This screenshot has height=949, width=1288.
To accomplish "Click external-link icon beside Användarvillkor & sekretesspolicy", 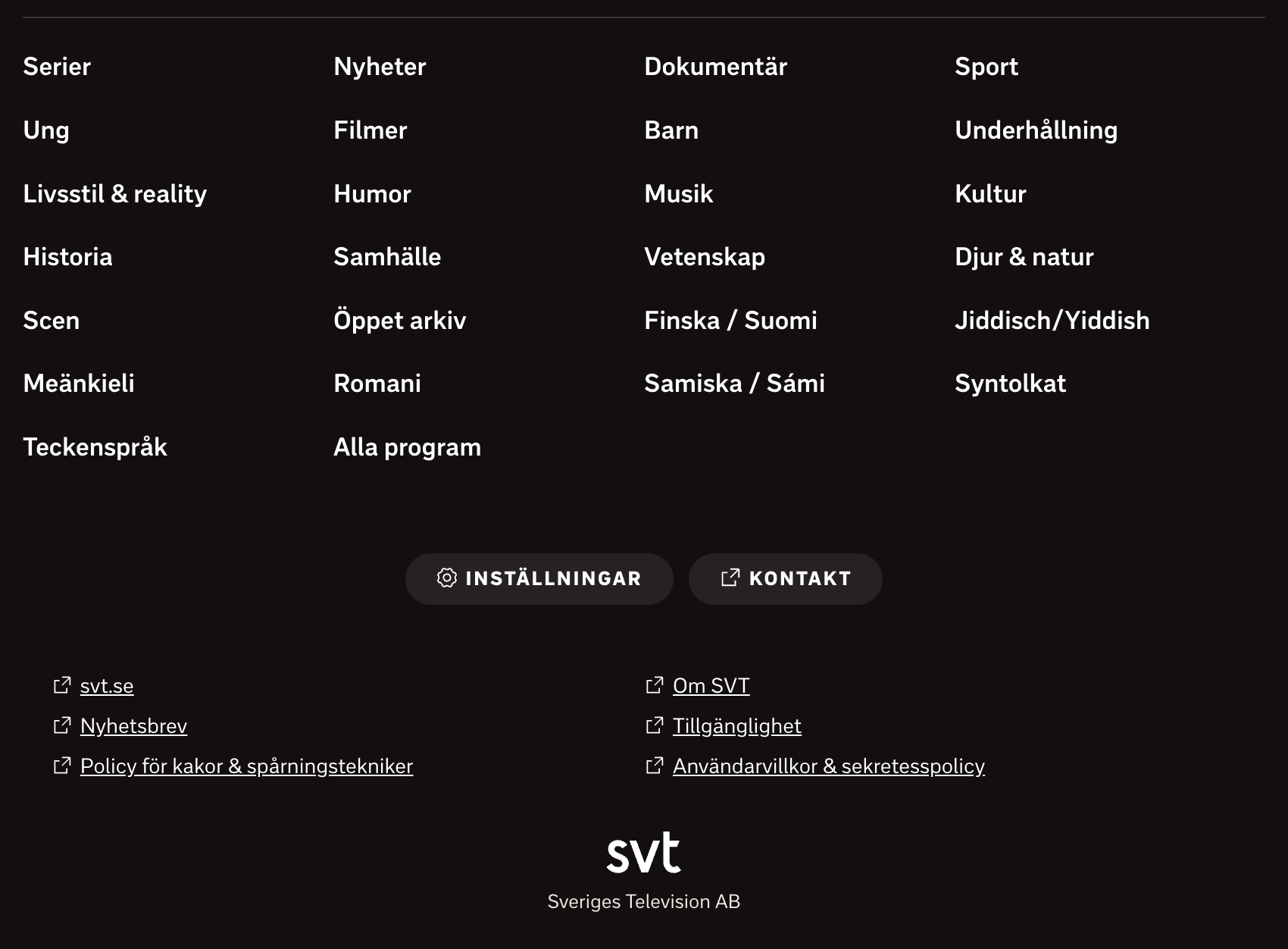I will (x=655, y=766).
